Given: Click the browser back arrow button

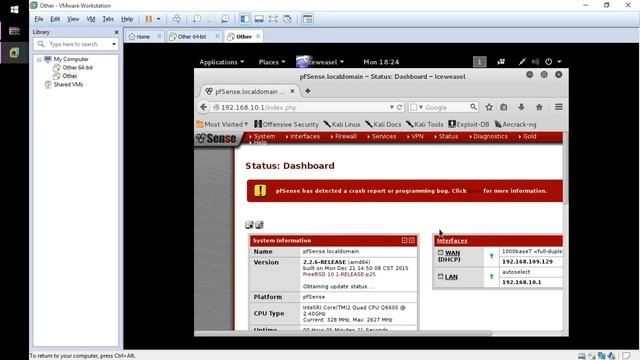Looking at the screenshot, I should (203, 107).
